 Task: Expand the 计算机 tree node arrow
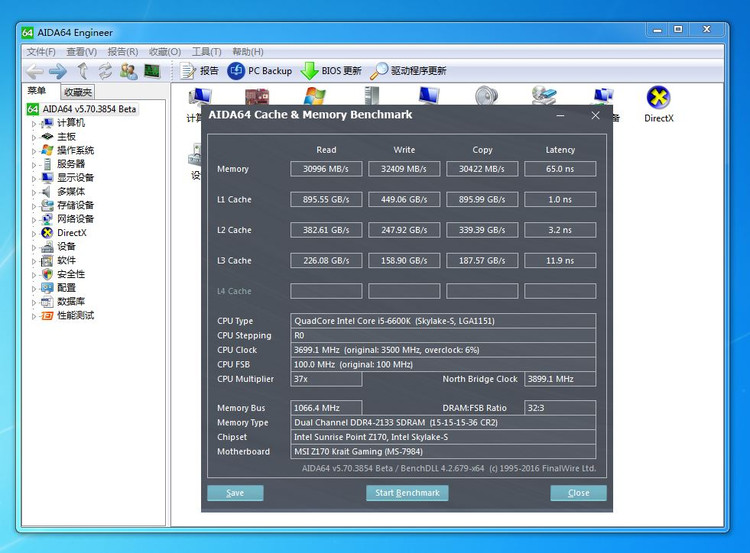click(x=34, y=123)
